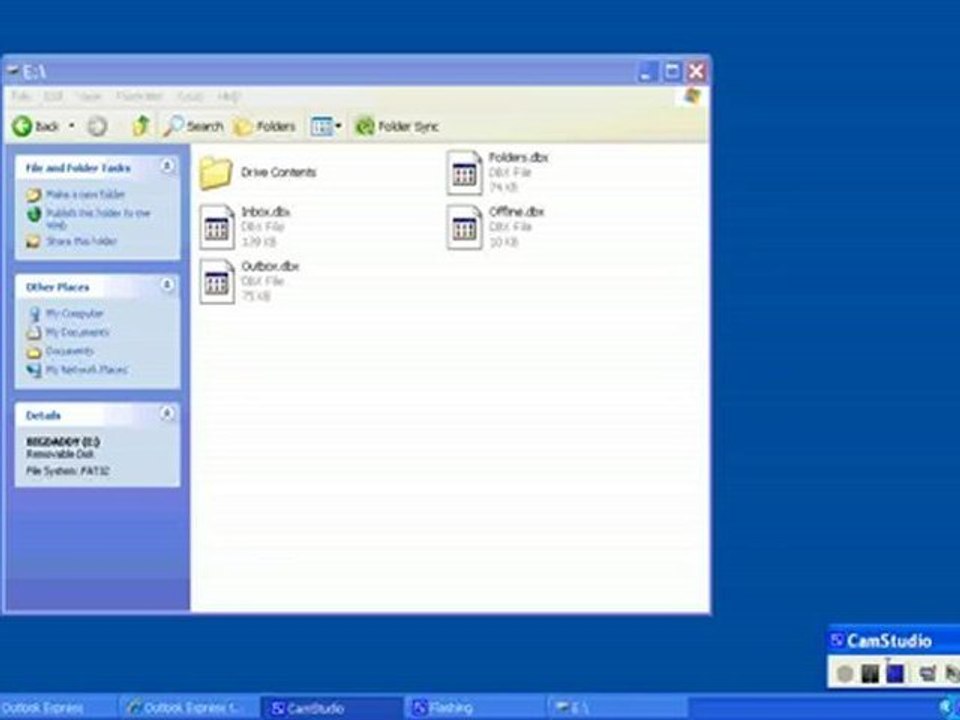
Task: Open the Favorites menu
Action: [x=139, y=96]
